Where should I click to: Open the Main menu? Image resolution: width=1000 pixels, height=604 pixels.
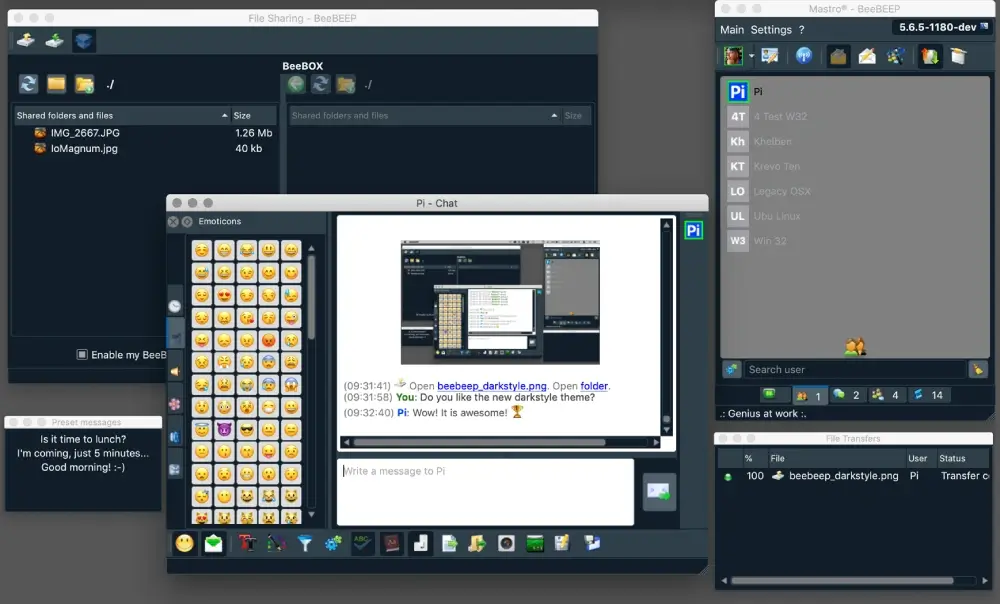[731, 29]
